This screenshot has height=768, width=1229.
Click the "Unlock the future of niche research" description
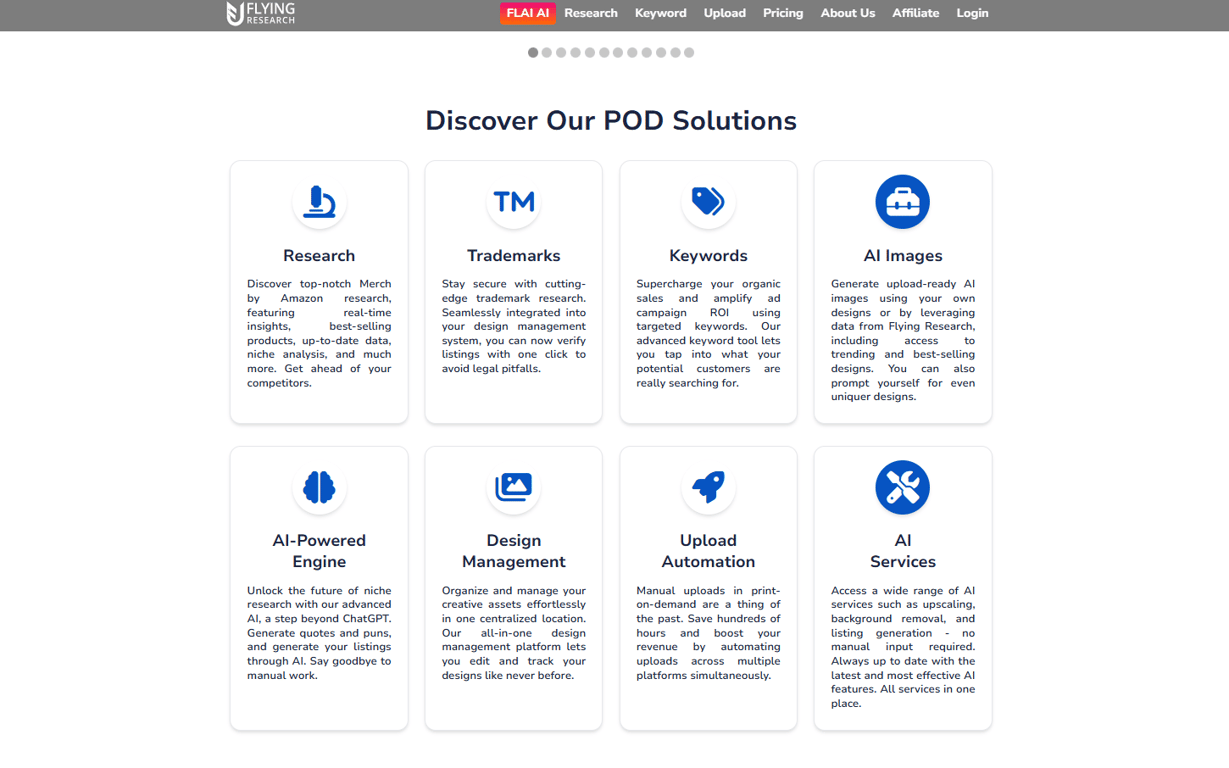point(319,633)
